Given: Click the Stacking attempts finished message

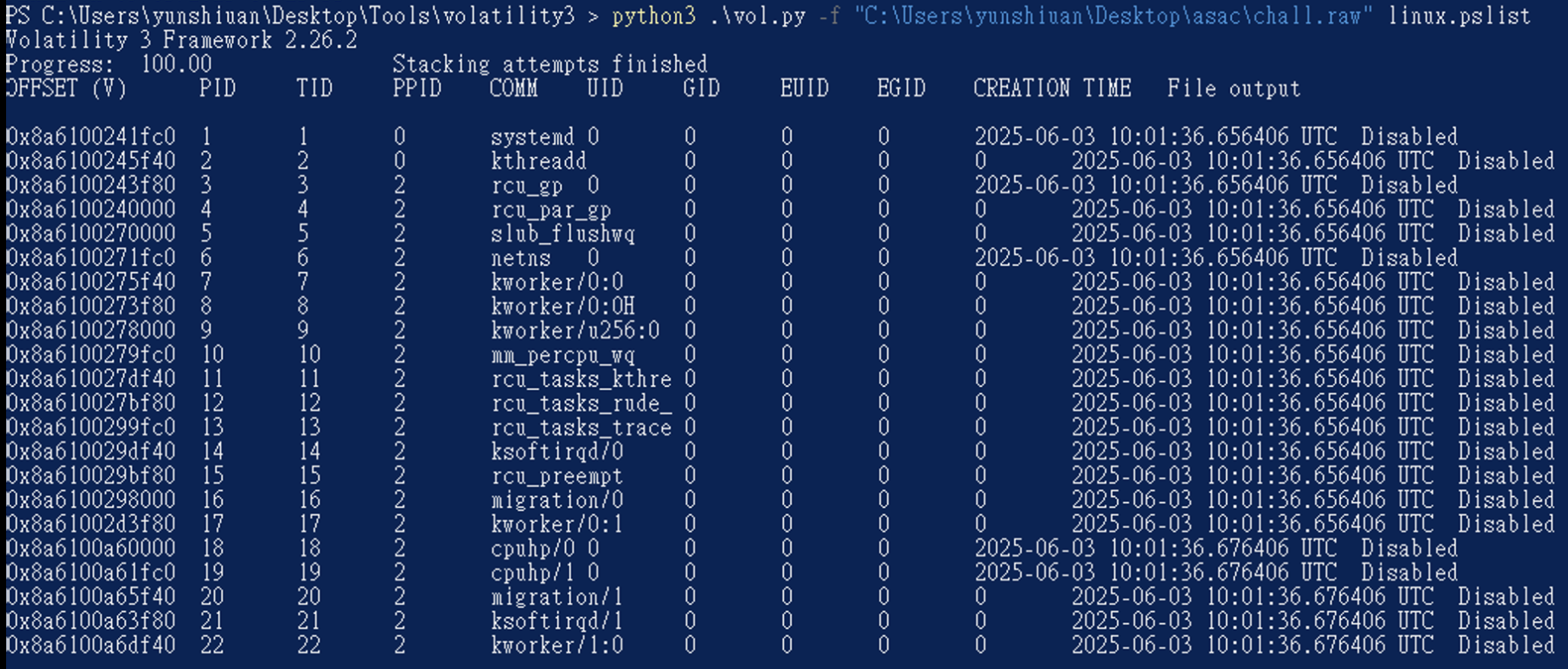Looking at the screenshot, I should pos(550,65).
